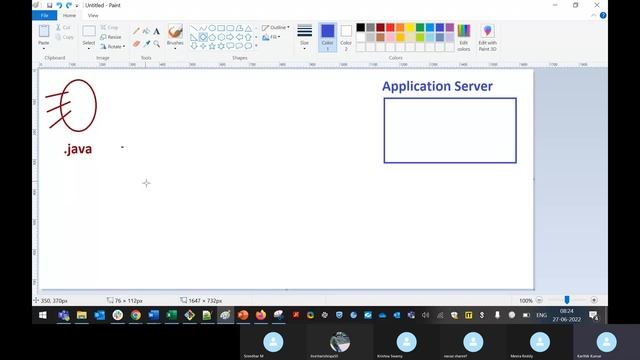640x360 pixels.
Task: Choose the Curve shape
Action: [x=203, y=28]
